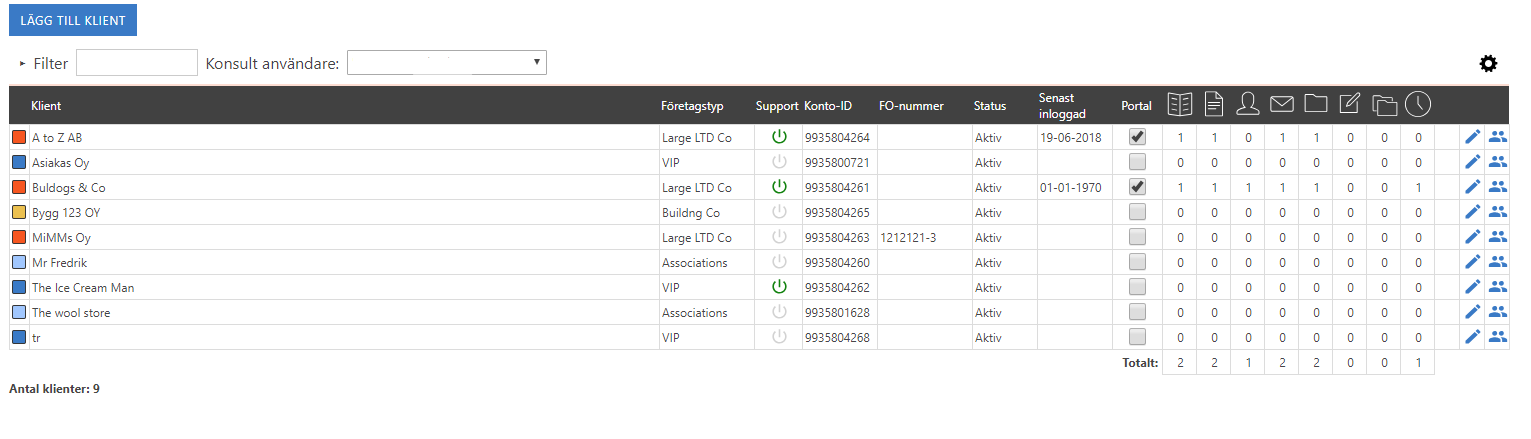Uncheck Portal checkbox for A to Z AB
The image size is (1531, 439).
[x=1137, y=137]
